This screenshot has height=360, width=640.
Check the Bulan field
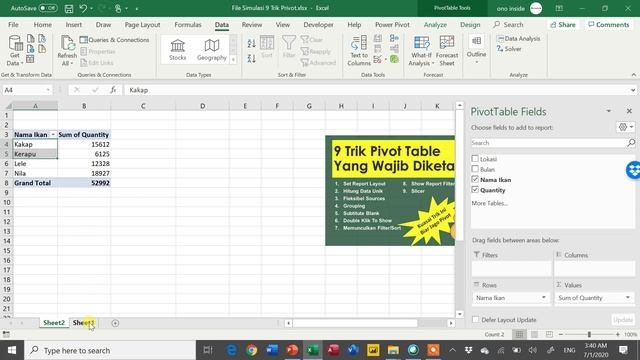tap(475, 169)
